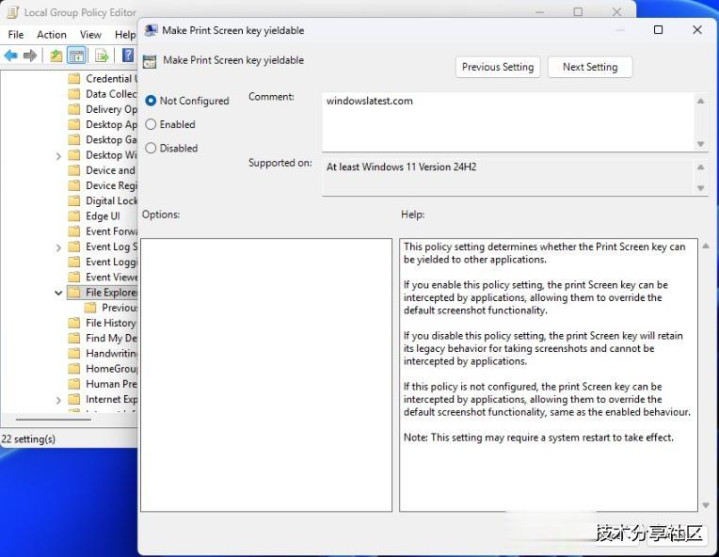This screenshot has width=719, height=557.
Task: Click the Forward arrow in Group Policy Editor toolbar
Action: [x=30, y=56]
